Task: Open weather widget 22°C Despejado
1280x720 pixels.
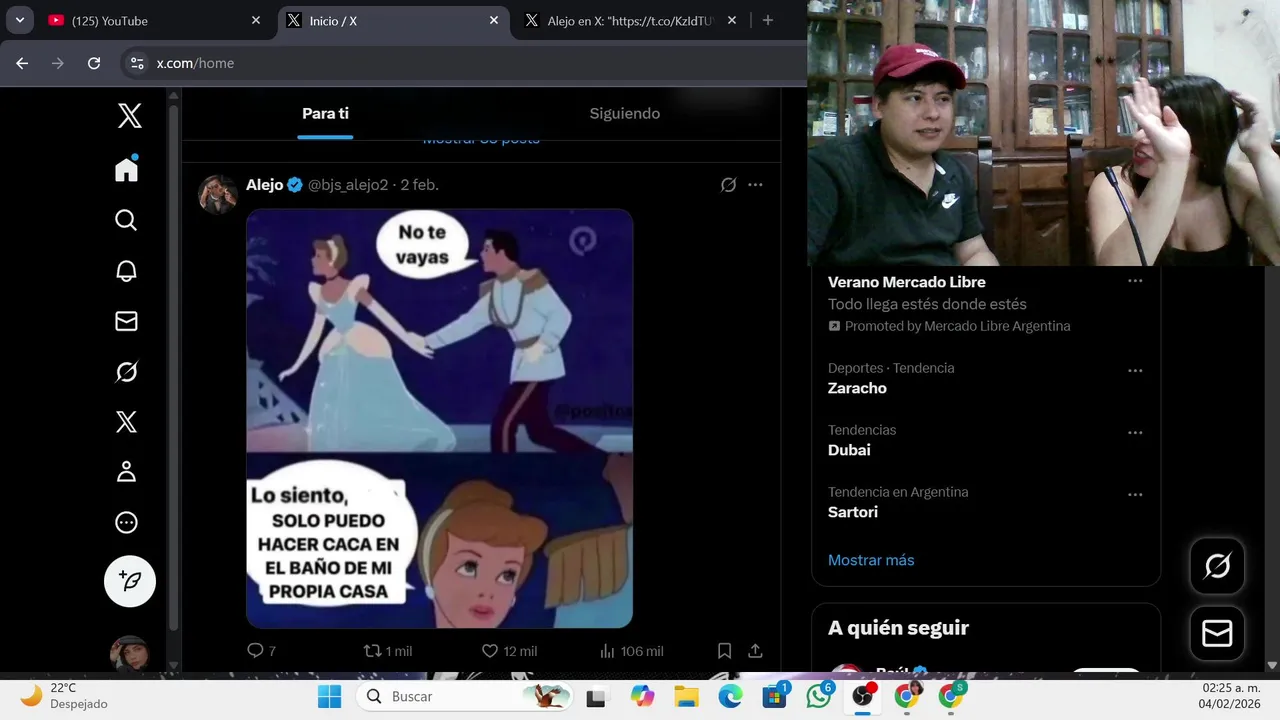Action: click(x=64, y=696)
